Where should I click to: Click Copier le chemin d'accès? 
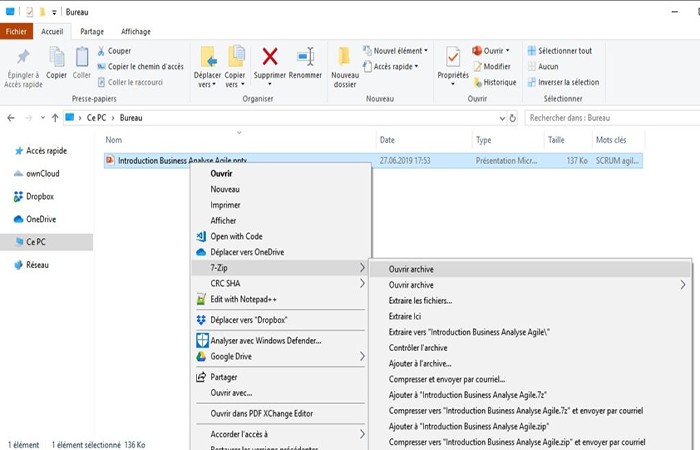(x=141, y=67)
